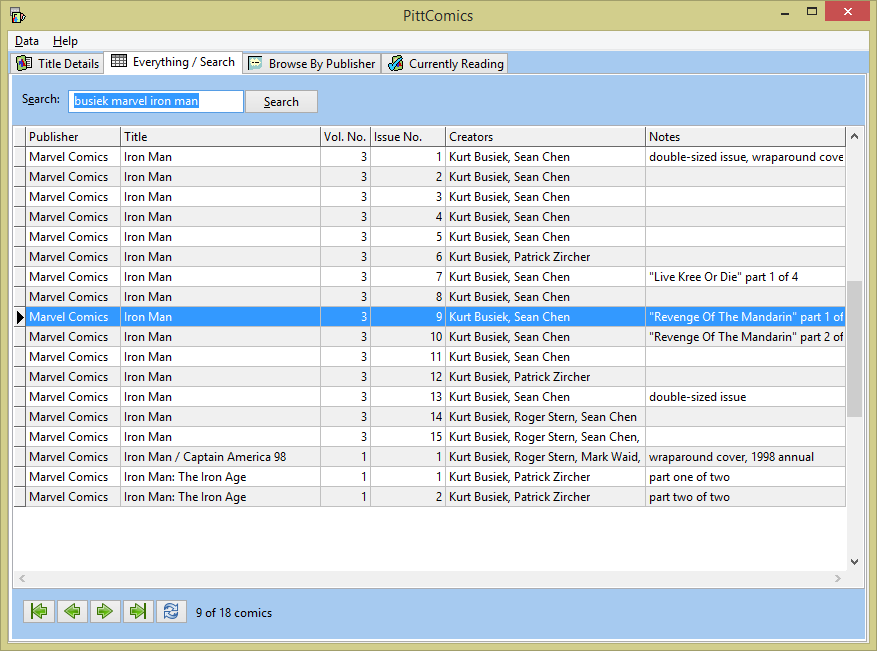Select Iron Man: The Iron Age 'part two of two'
Image resolution: width=877 pixels, height=651 pixels.
pyautogui.click(x=745, y=497)
